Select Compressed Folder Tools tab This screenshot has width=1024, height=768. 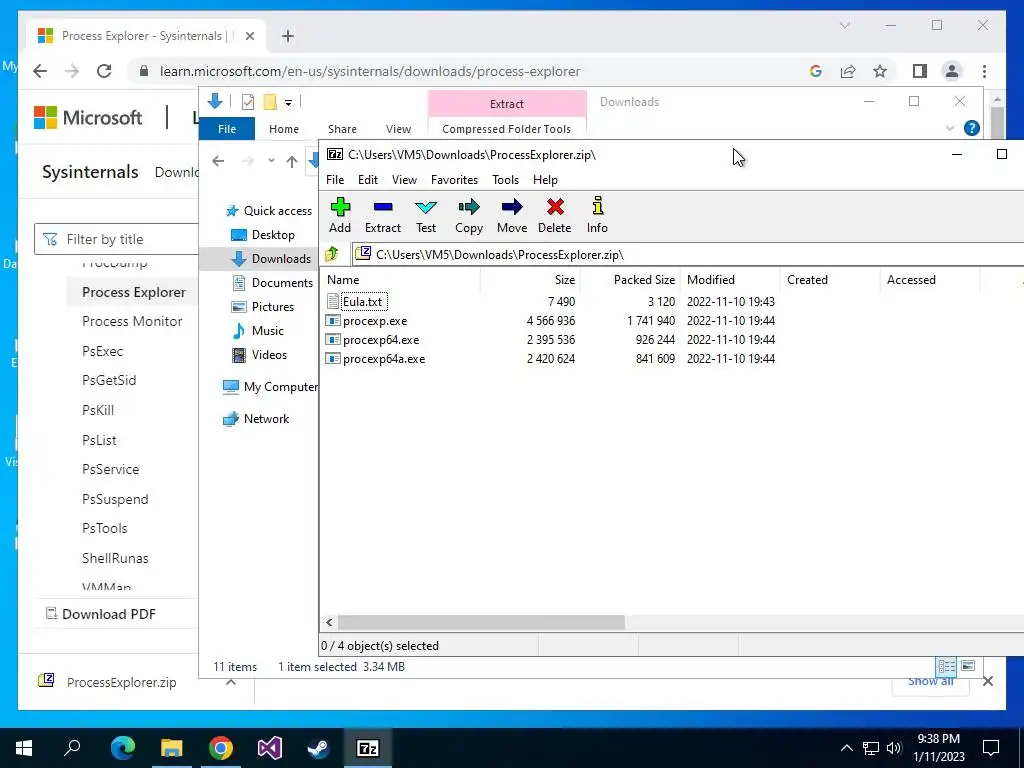[x=506, y=129]
